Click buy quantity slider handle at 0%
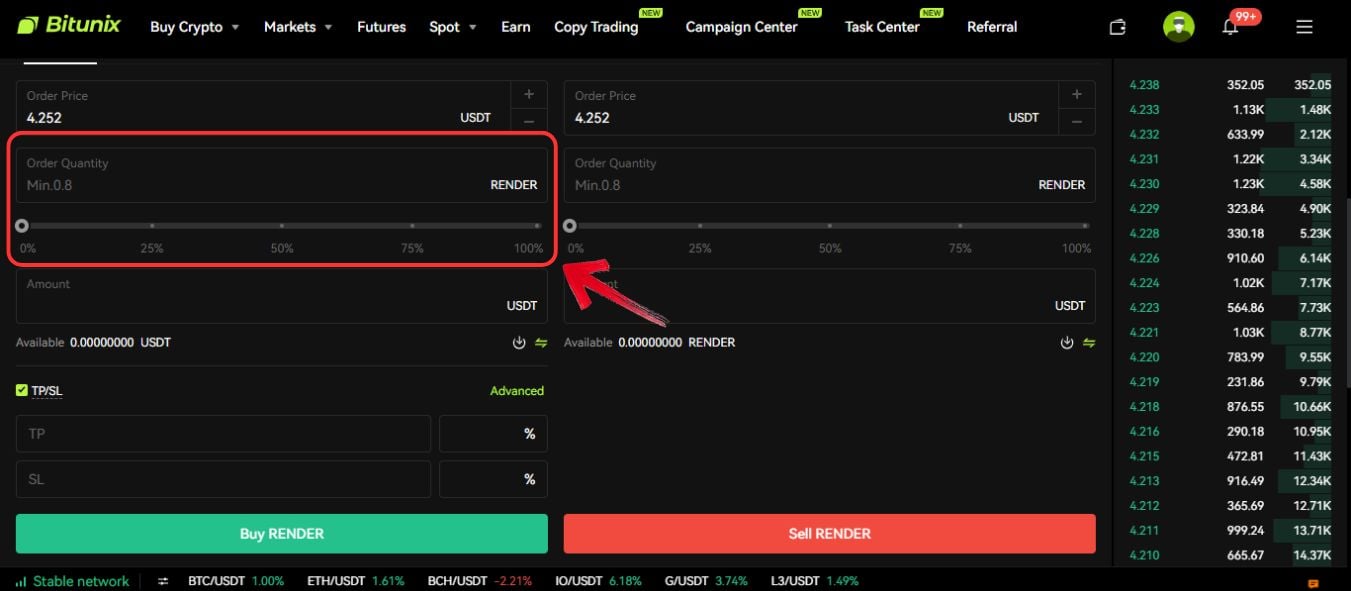Image resolution: width=1351 pixels, height=591 pixels. (x=22, y=226)
